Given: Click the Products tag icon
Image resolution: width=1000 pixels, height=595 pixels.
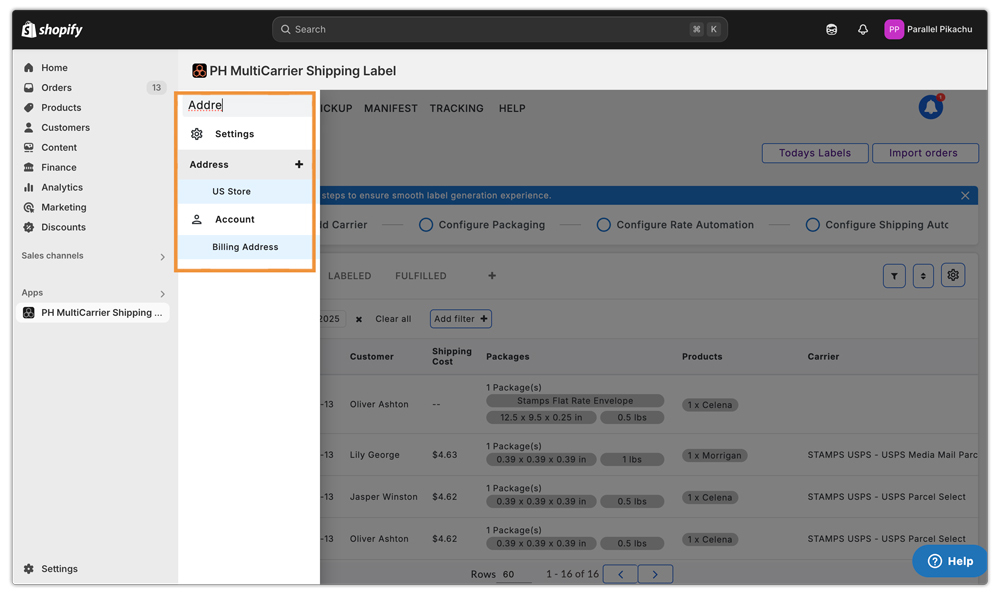Looking at the screenshot, I should pyautogui.click(x=29, y=107).
